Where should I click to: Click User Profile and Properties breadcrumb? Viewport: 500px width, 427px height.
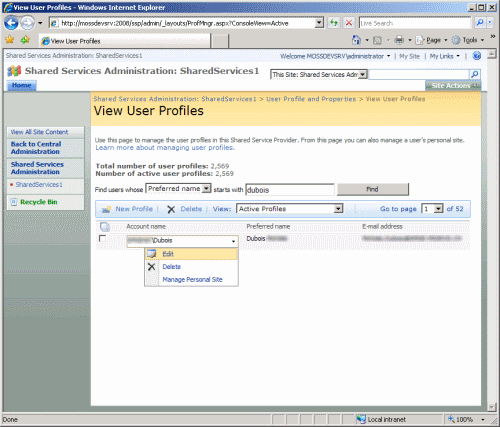pyautogui.click(x=311, y=99)
